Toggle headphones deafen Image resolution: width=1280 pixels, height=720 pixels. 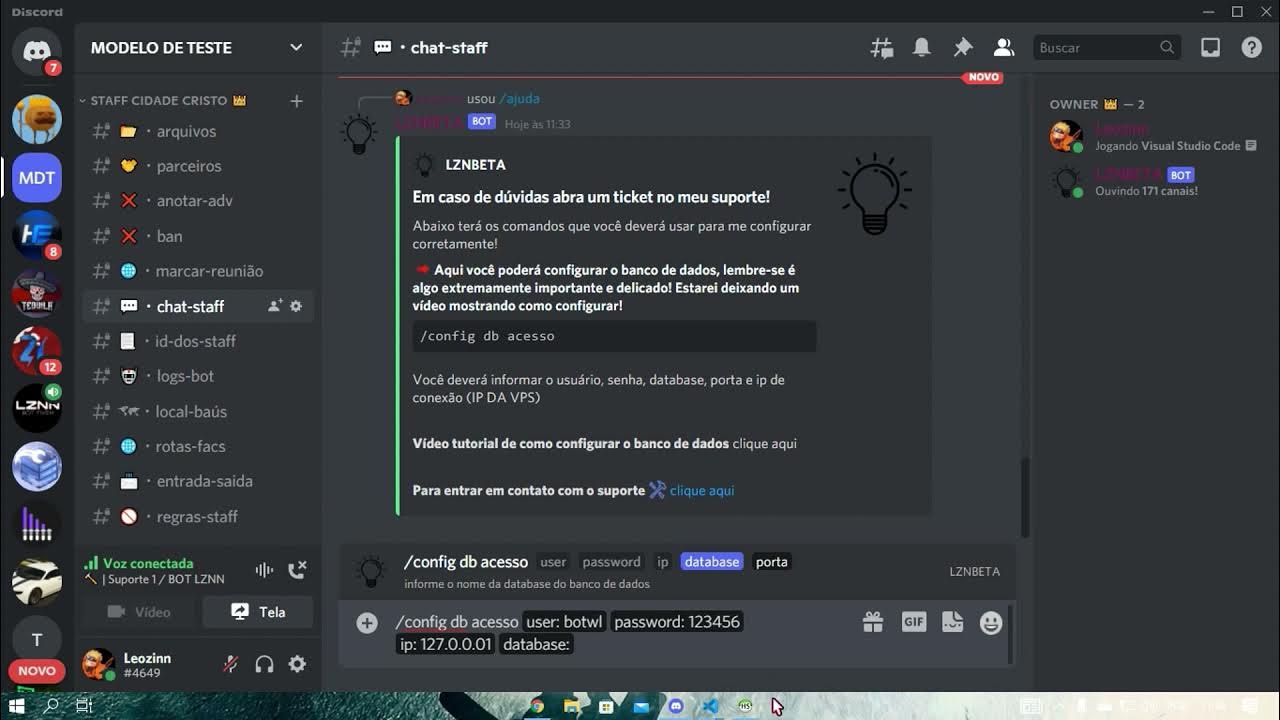[264, 664]
